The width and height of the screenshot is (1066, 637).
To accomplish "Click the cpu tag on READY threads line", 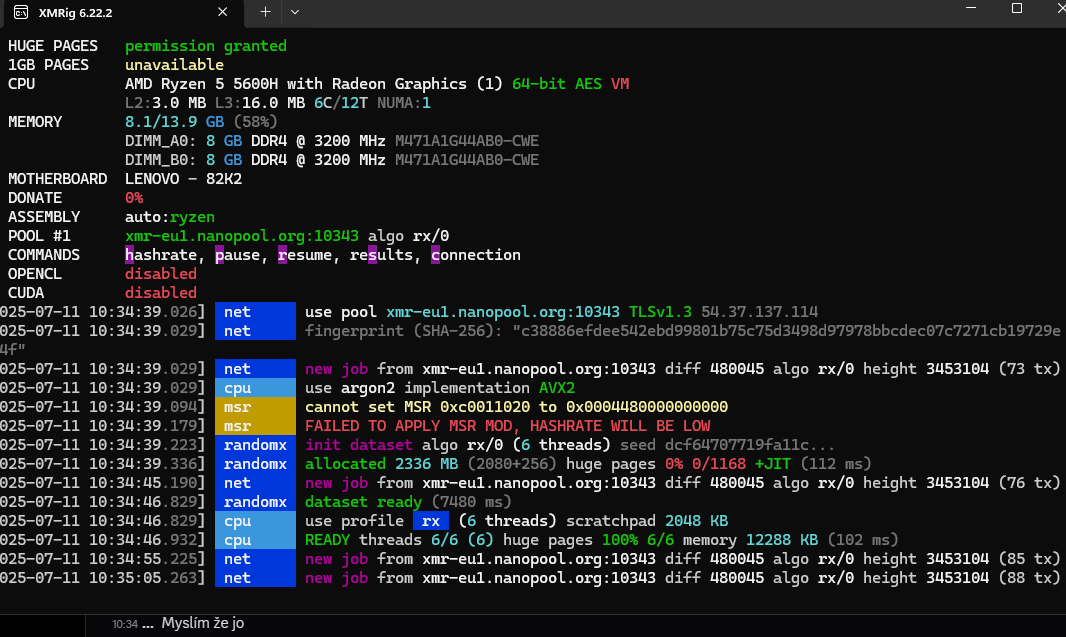I will [255, 540].
